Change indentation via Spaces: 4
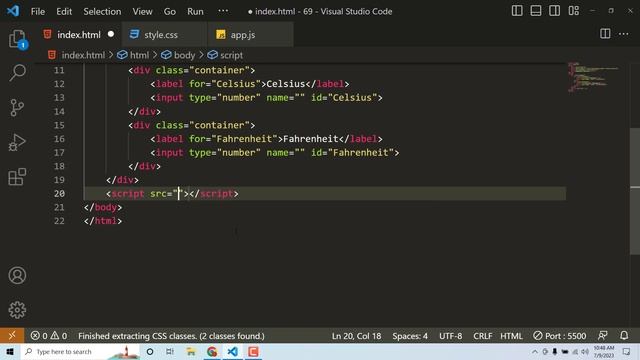 [410, 336]
